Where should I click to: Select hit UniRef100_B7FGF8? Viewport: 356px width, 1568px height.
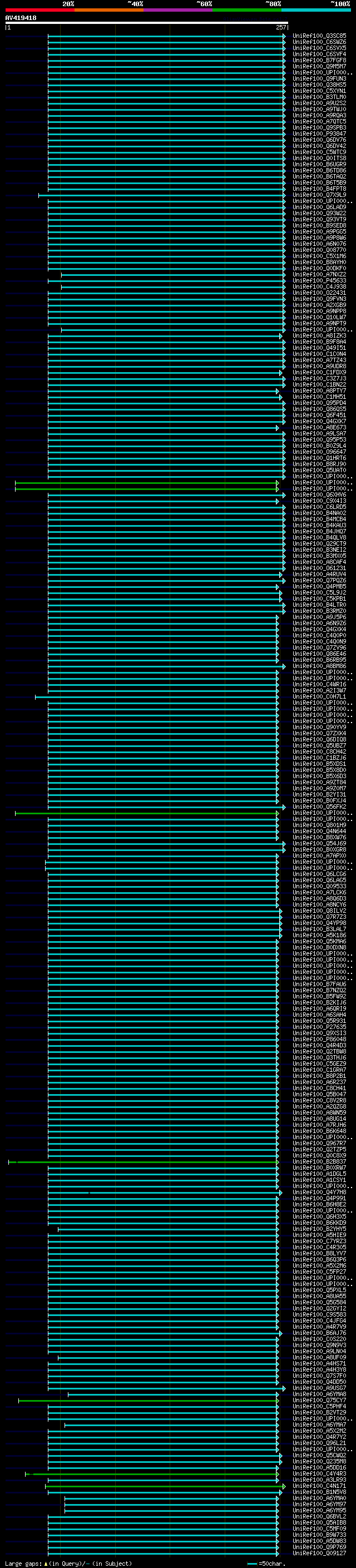(x=319, y=60)
